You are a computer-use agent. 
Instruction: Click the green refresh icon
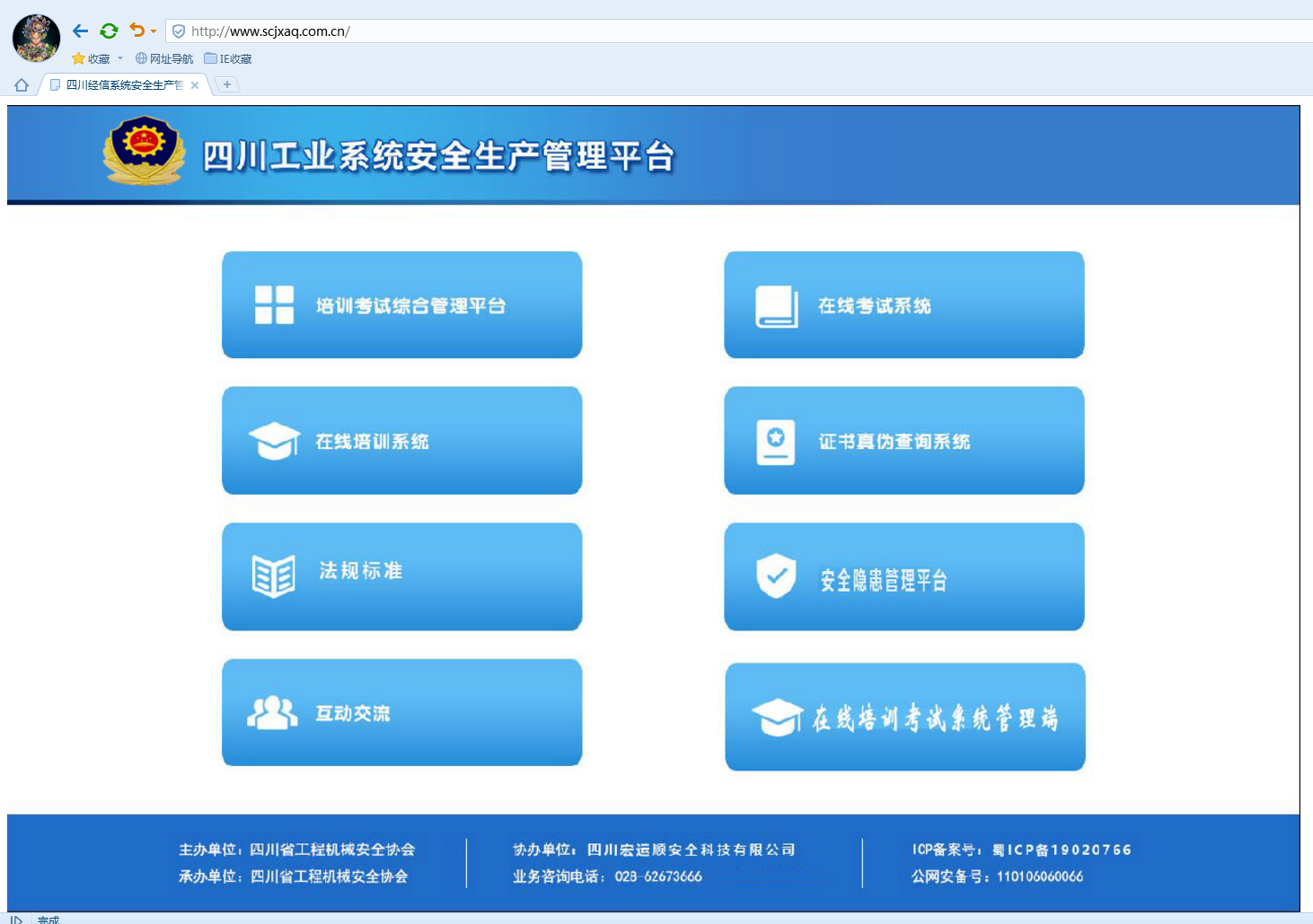109,31
